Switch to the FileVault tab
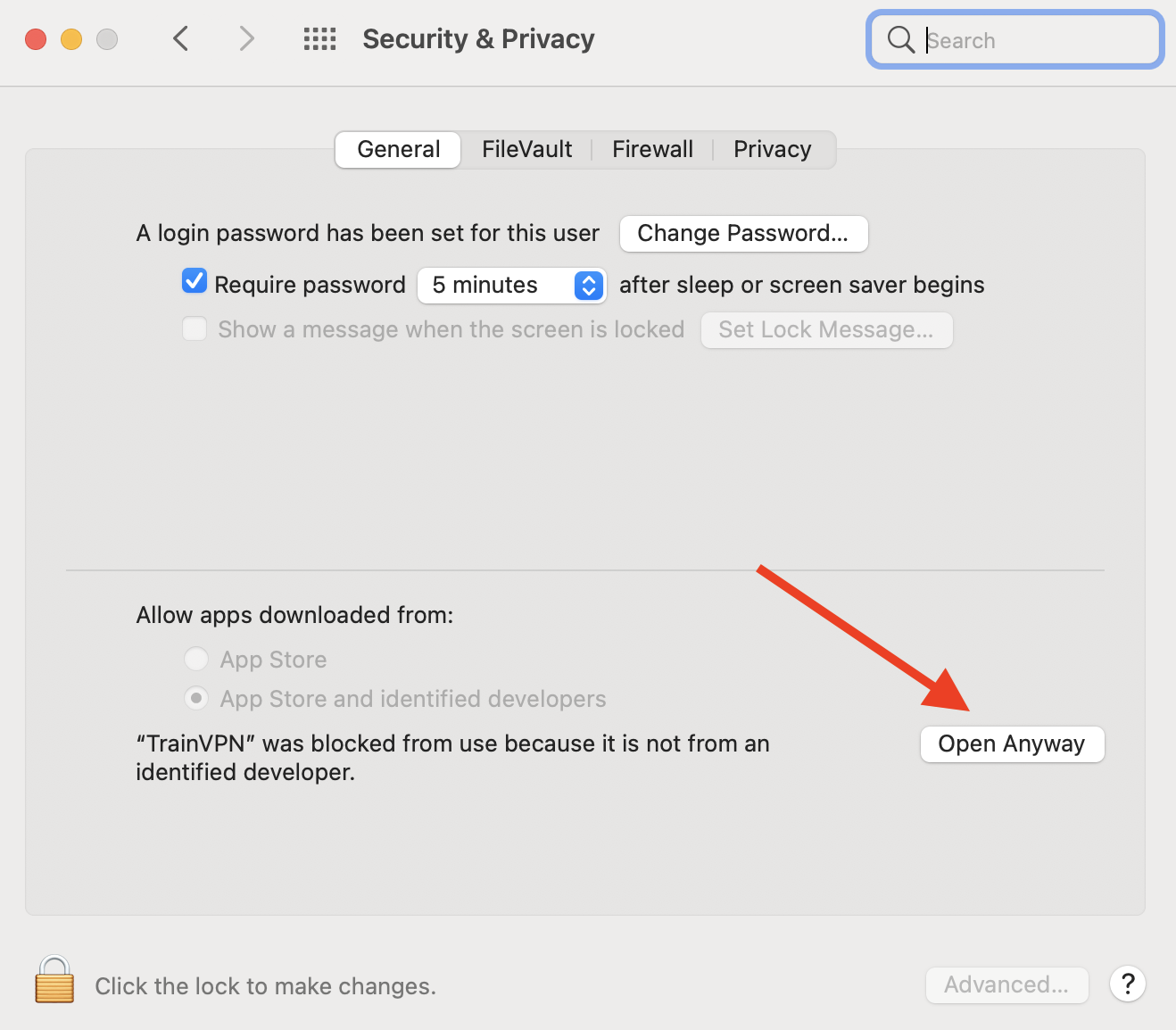This screenshot has height=1030, width=1176. click(x=527, y=149)
